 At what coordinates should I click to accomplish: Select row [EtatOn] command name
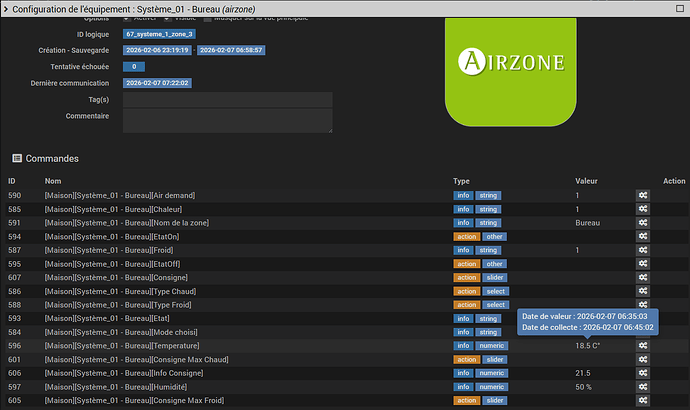point(112,236)
